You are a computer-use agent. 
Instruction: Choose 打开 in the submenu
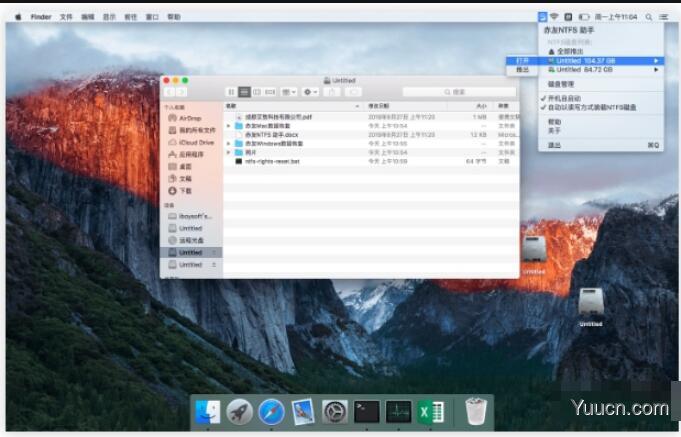(x=522, y=60)
